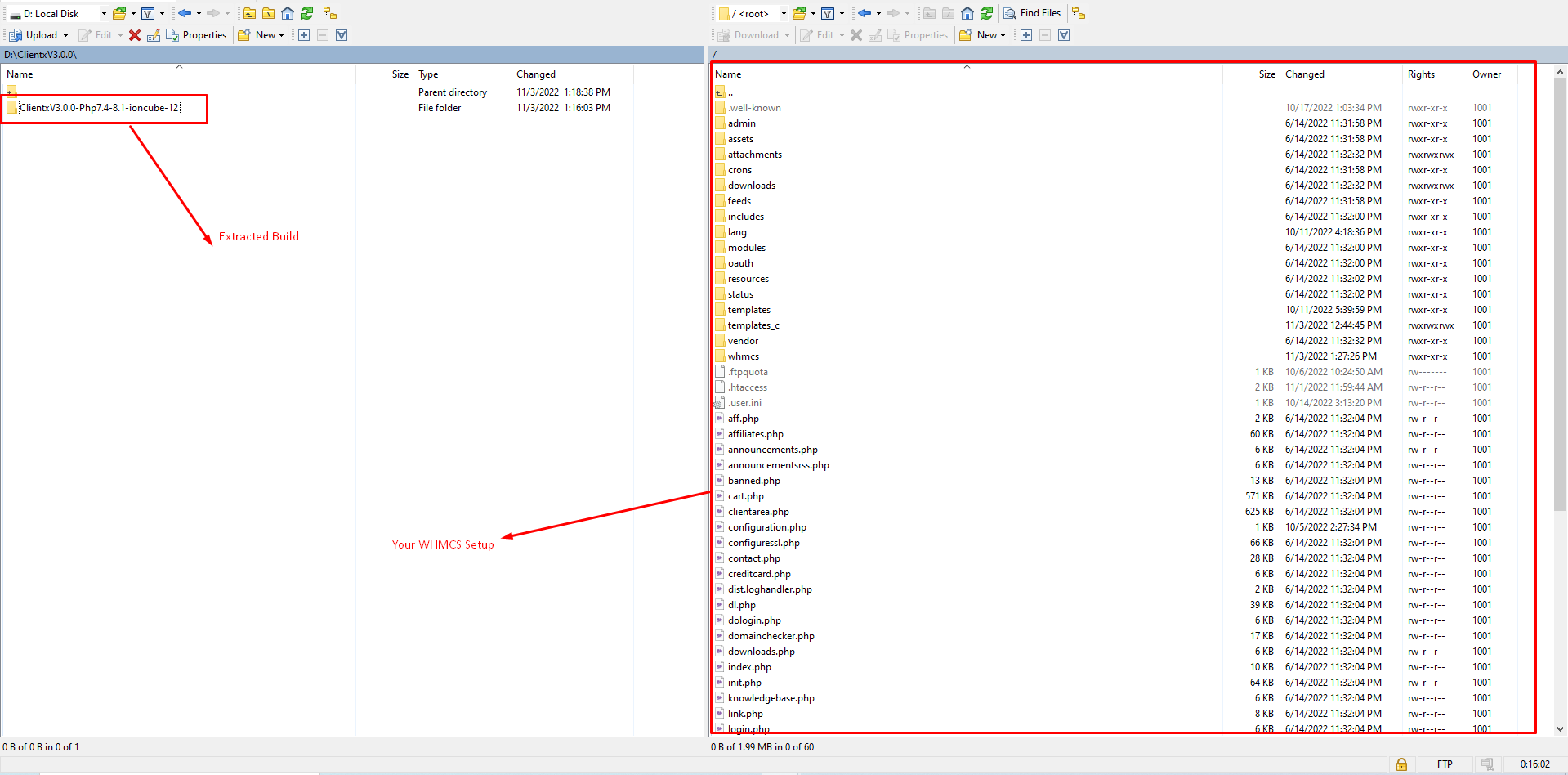The image size is (1568, 775).
Task: Delete the selected local file
Action: [x=135, y=35]
